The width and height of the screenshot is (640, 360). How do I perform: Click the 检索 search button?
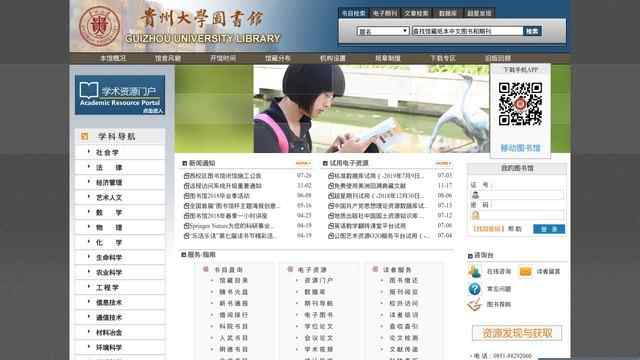pyautogui.click(x=532, y=31)
